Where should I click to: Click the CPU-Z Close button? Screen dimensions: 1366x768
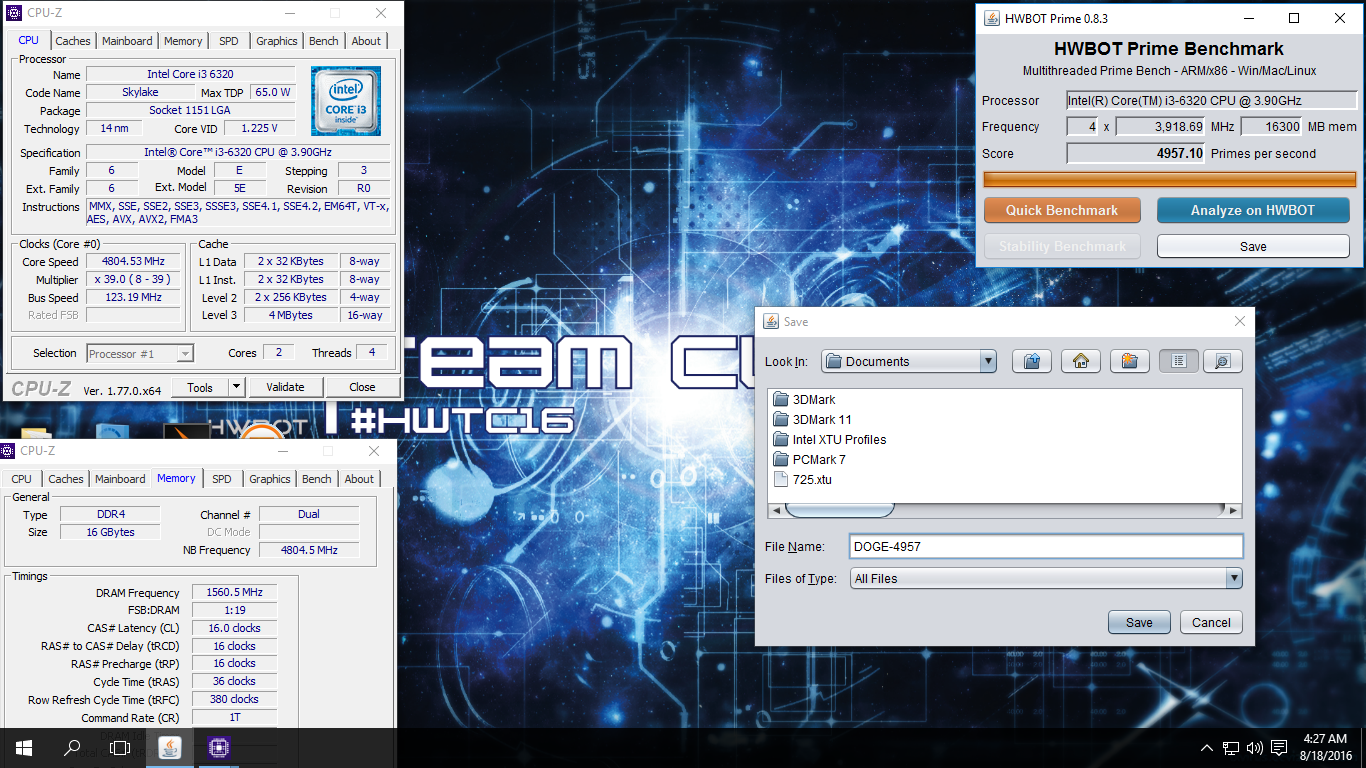[x=362, y=387]
